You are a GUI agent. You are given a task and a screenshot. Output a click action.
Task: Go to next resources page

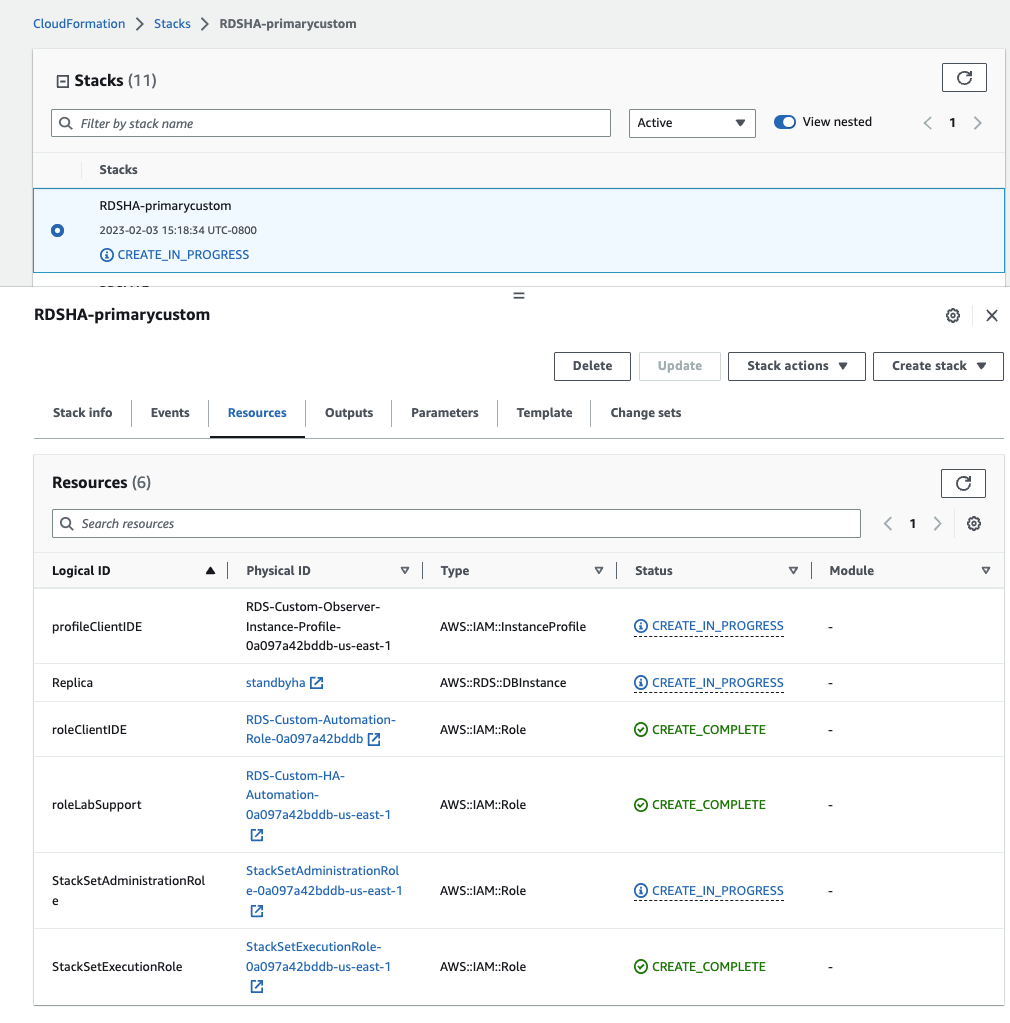pos(938,523)
